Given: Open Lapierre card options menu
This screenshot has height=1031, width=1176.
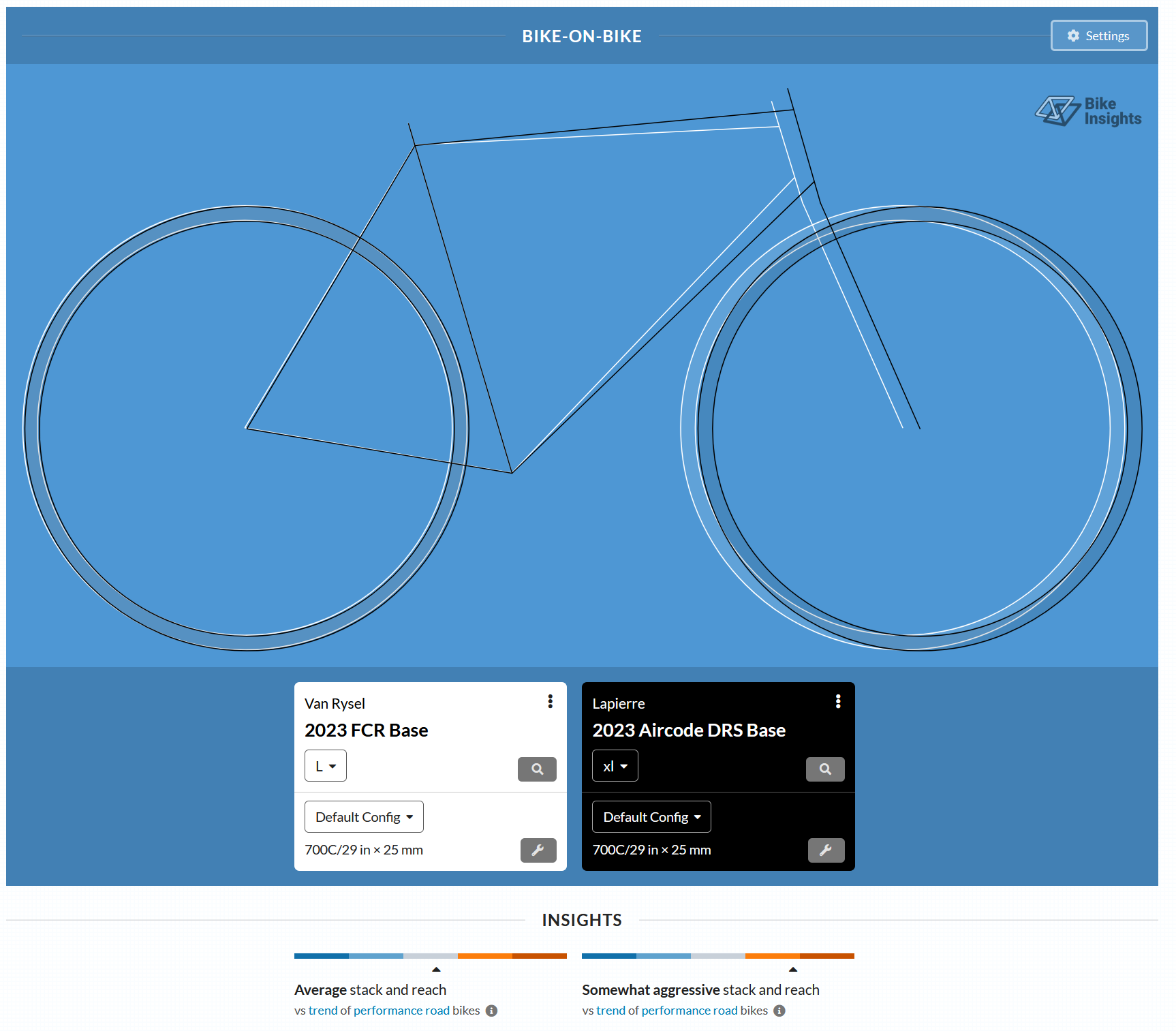Looking at the screenshot, I should pyautogui.click(x=837, y=701).
